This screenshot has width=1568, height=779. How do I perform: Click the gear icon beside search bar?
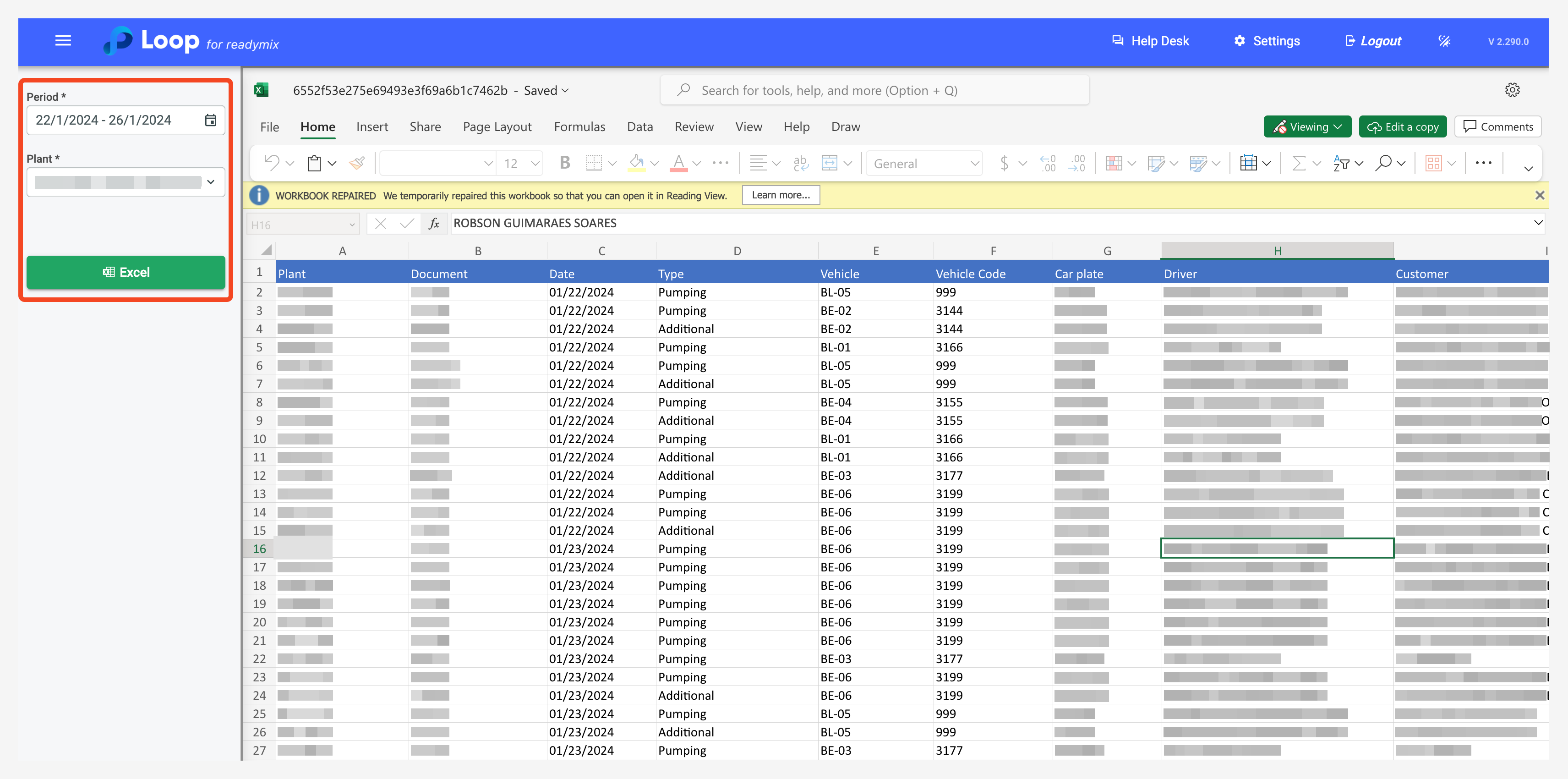(x=1512, y=90)
